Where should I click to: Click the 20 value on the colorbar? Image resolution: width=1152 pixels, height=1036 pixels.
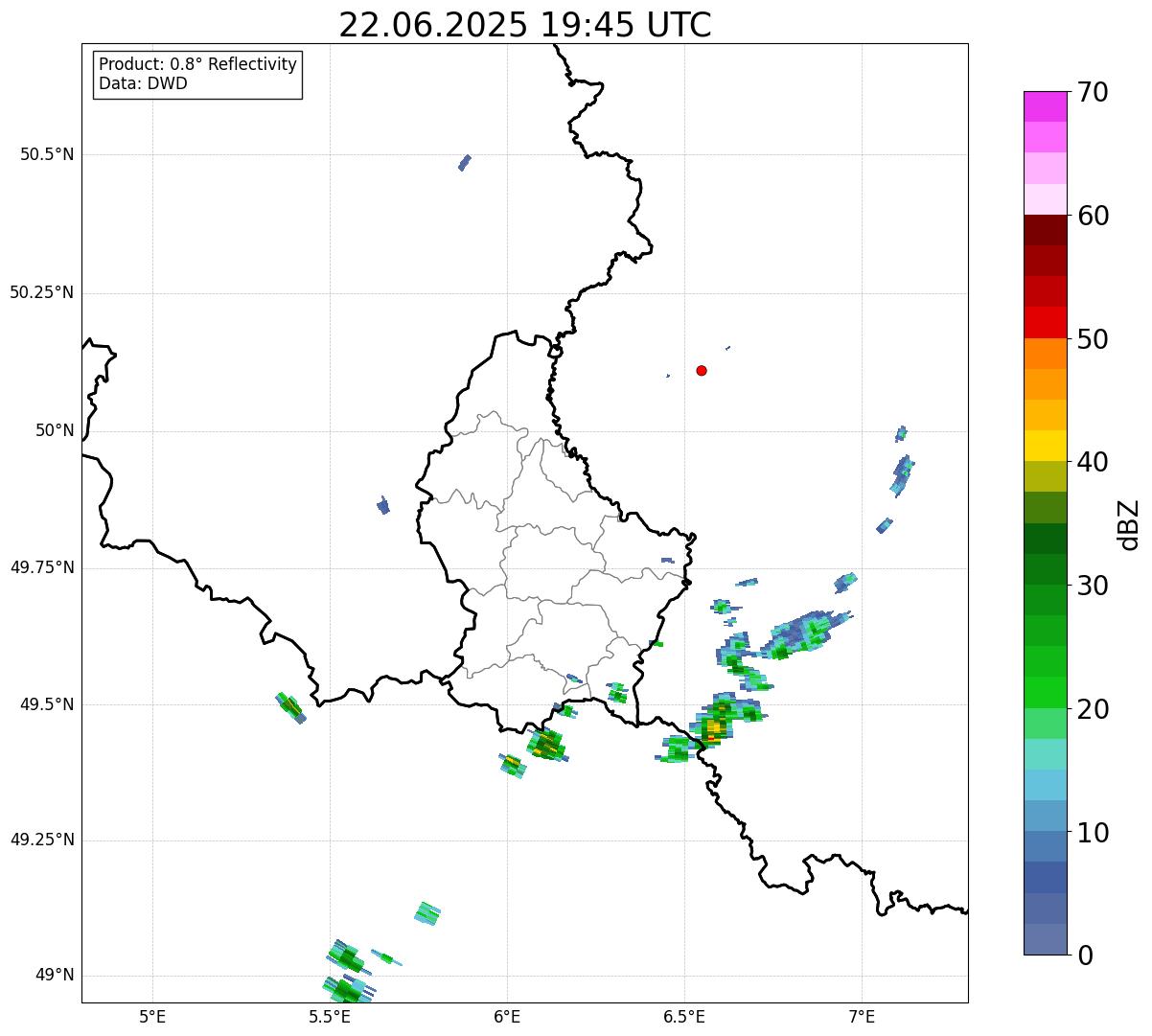click(1093, 709)
